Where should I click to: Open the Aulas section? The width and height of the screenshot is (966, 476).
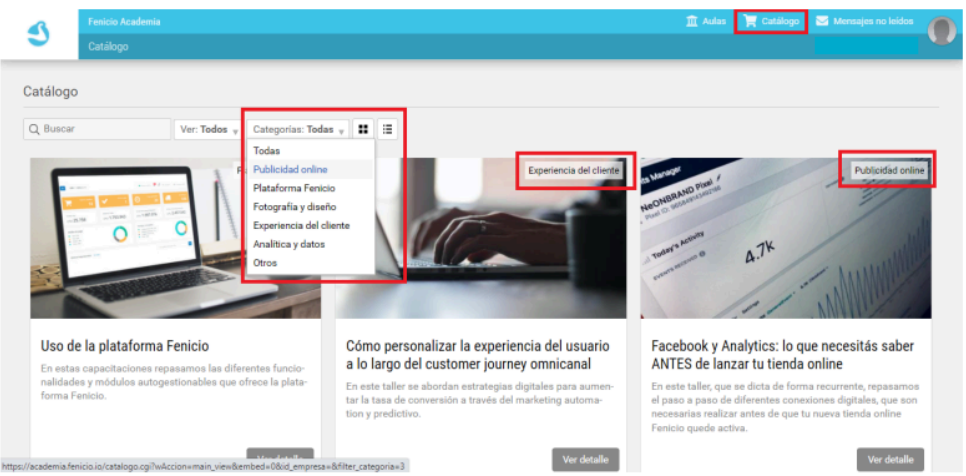pyautogui.click(x=706, y=21)
